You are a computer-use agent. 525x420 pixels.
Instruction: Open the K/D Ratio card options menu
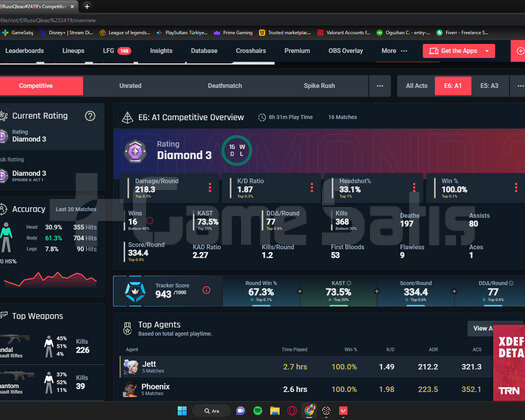coord(312,188)
